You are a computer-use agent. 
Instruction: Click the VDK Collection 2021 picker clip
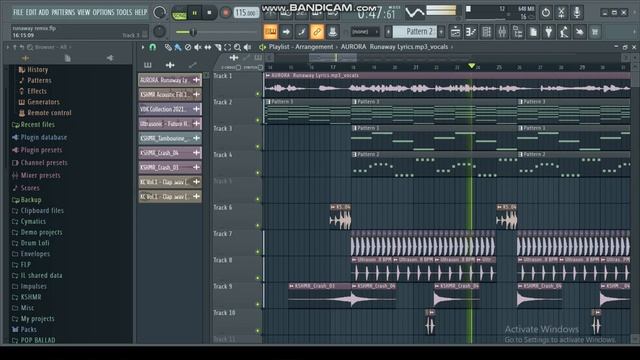[x=170, y=109]
